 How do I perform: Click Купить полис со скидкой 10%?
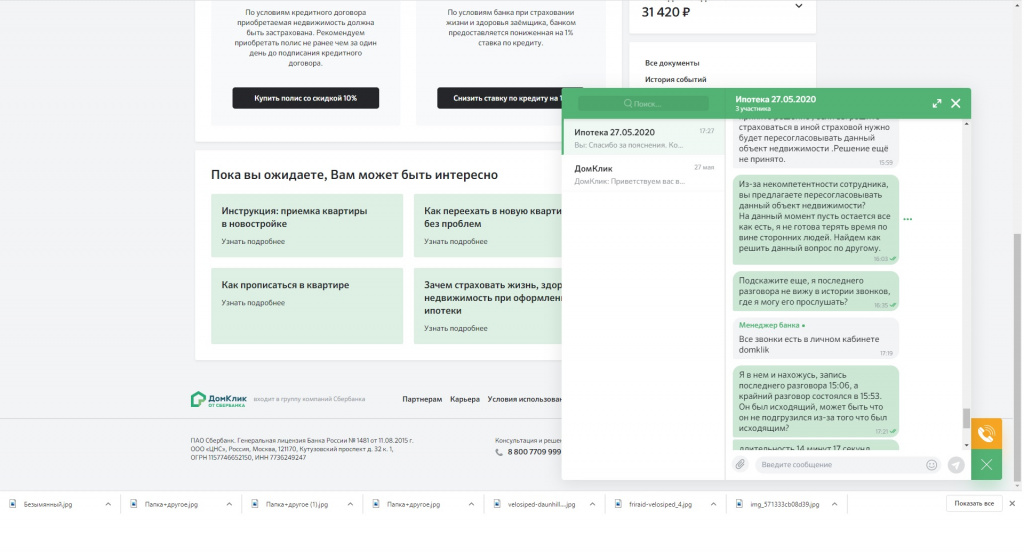click(306, 98)
